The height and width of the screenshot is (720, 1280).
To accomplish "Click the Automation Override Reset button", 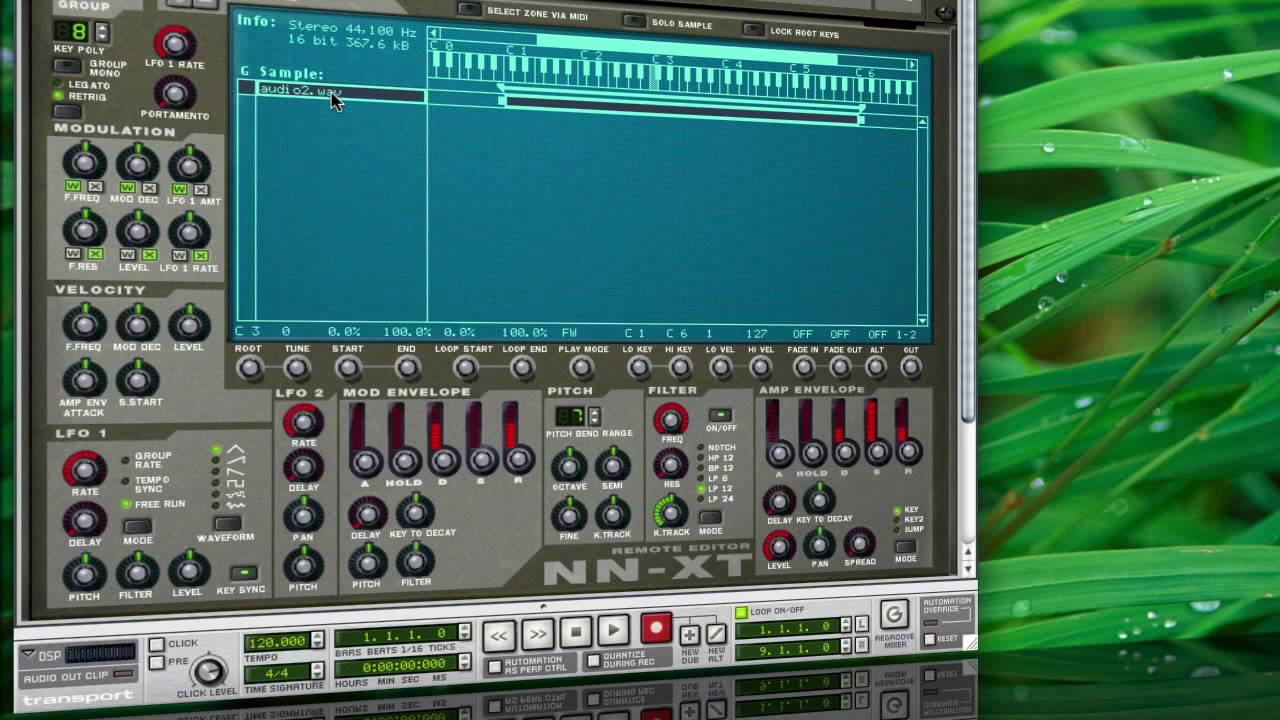I will (932, 639).
